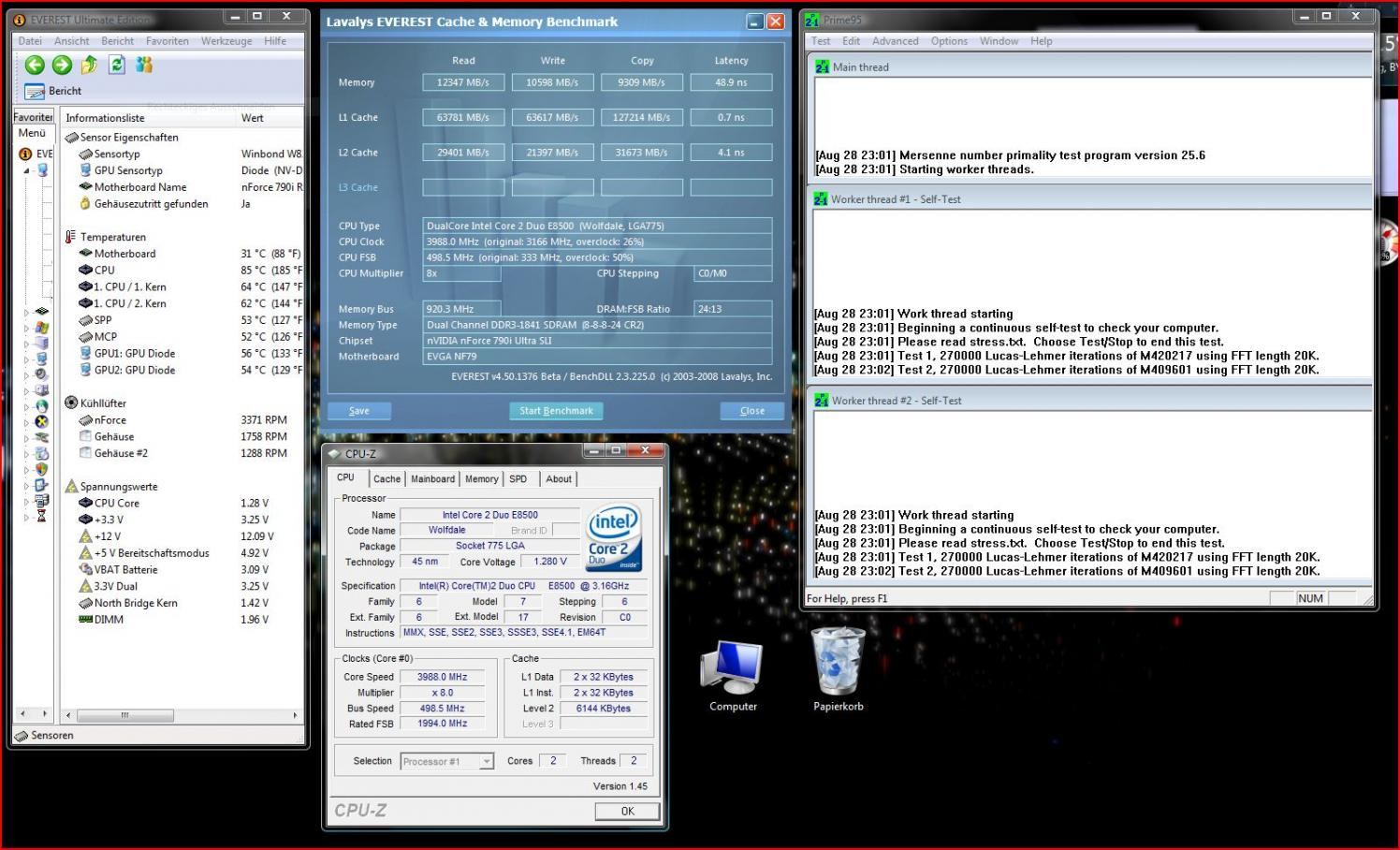Viewport: 1400px width, 850px height.
Task: Click the horizontal scrollbar under the sensor list
Action: tap(124, 715)
